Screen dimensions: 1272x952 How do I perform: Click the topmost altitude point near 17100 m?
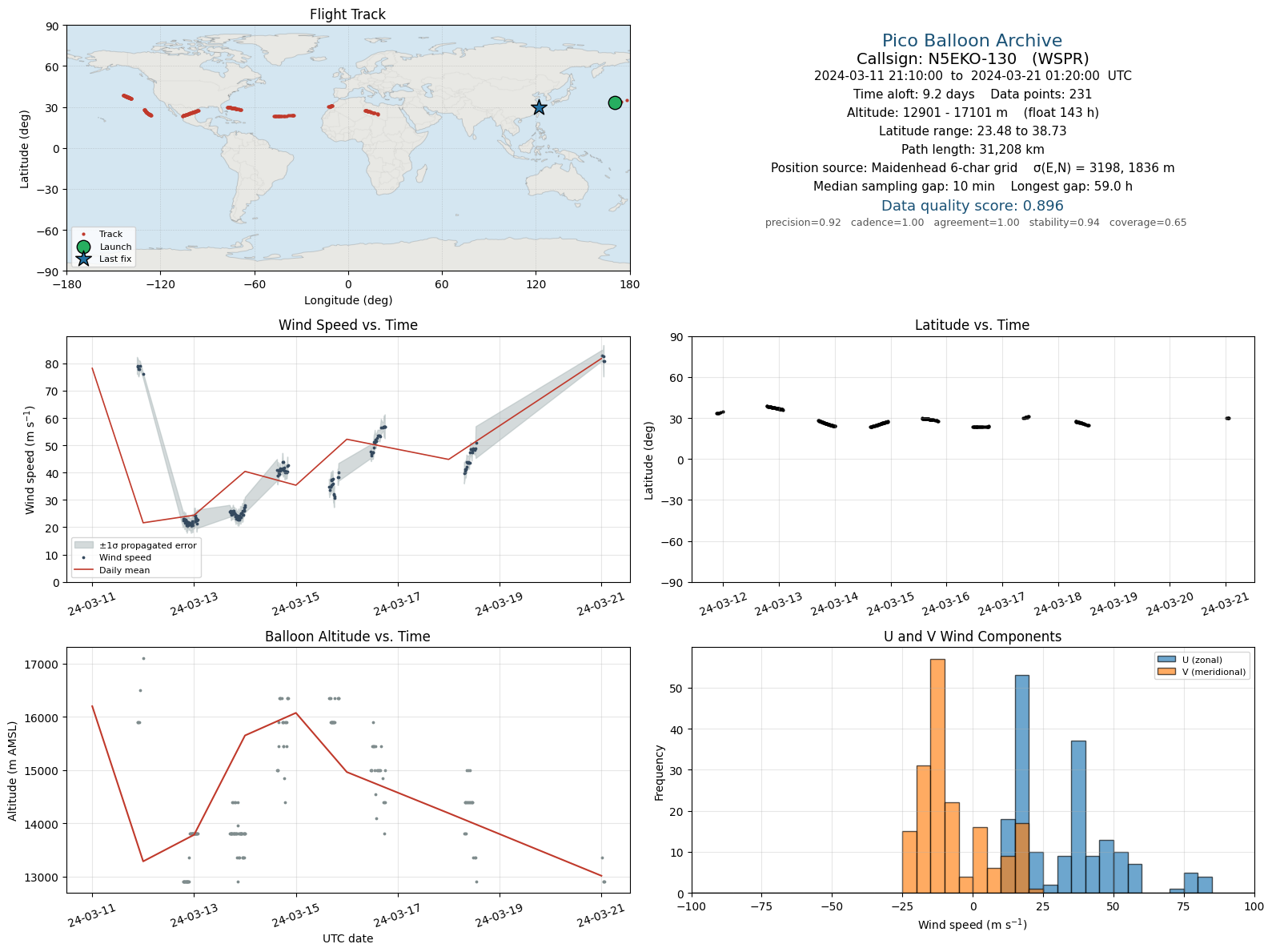pyautogui.click(x=143, y=658)
